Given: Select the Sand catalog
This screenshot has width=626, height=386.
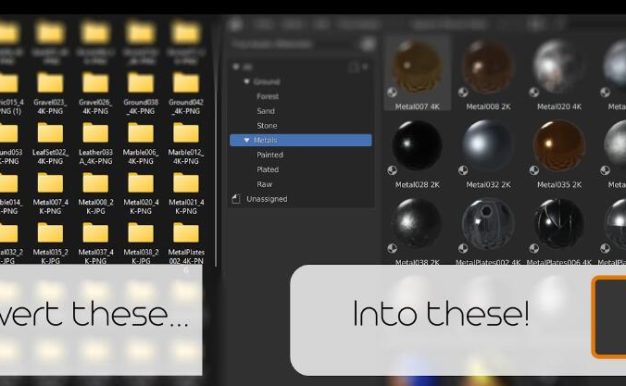Looking at the screenshot, I should 265,111.
